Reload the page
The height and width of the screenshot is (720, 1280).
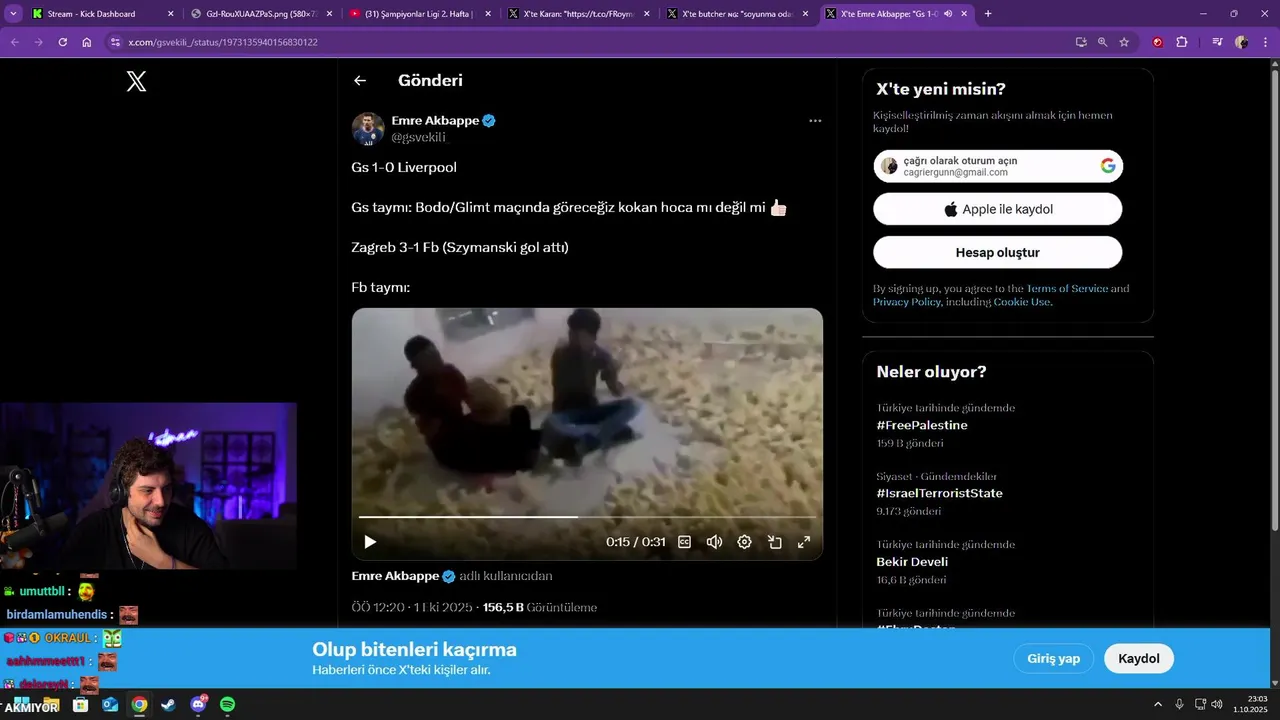[x=62, y=42]
